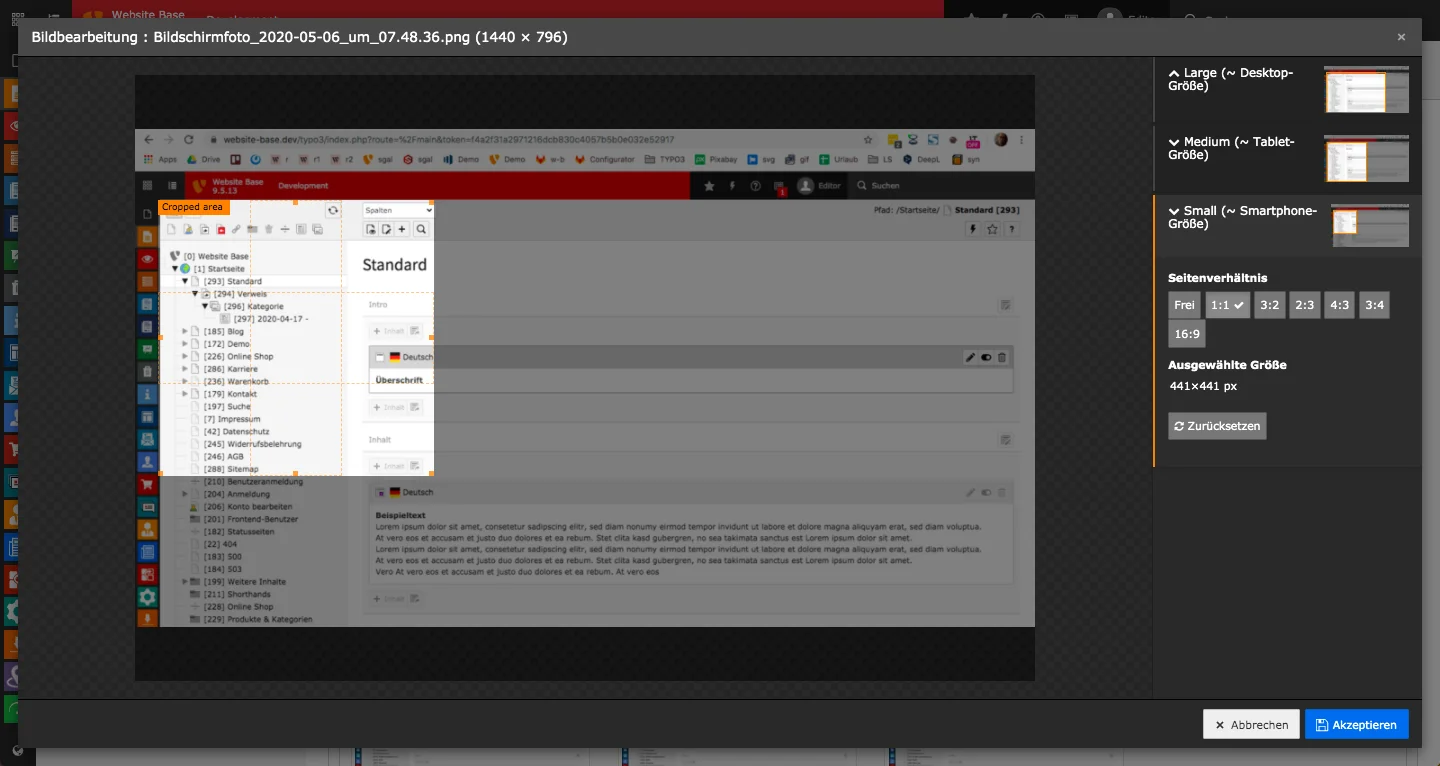Click Abbrechen to cancel editing
The width and height of the screenshot is (1440, 766).
click(1251, 724)
